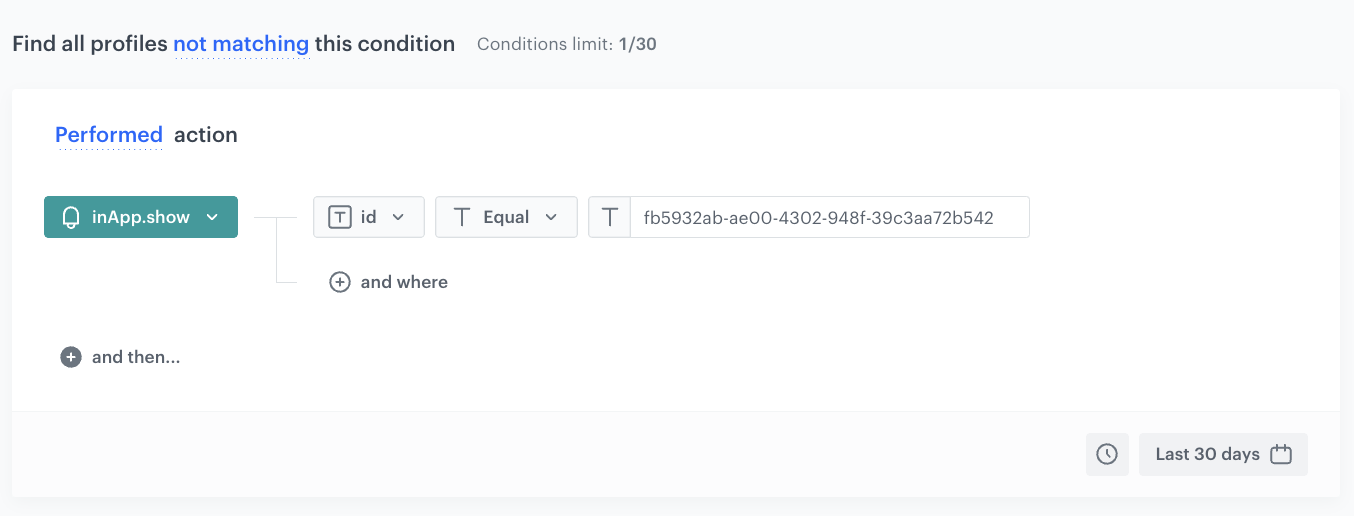
Task: Add a funnel step with 'and then...'
Action: pyautogui.click(x=136, y=357)
